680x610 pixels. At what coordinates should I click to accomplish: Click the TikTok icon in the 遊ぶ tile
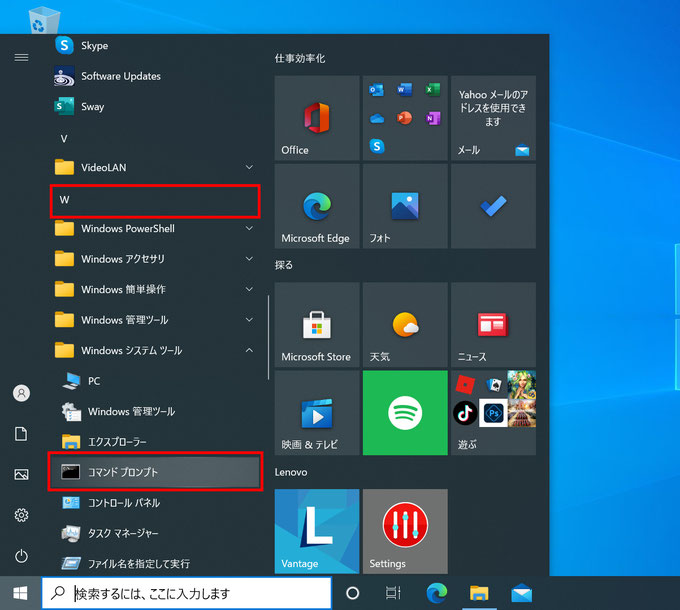click(465, 413)
